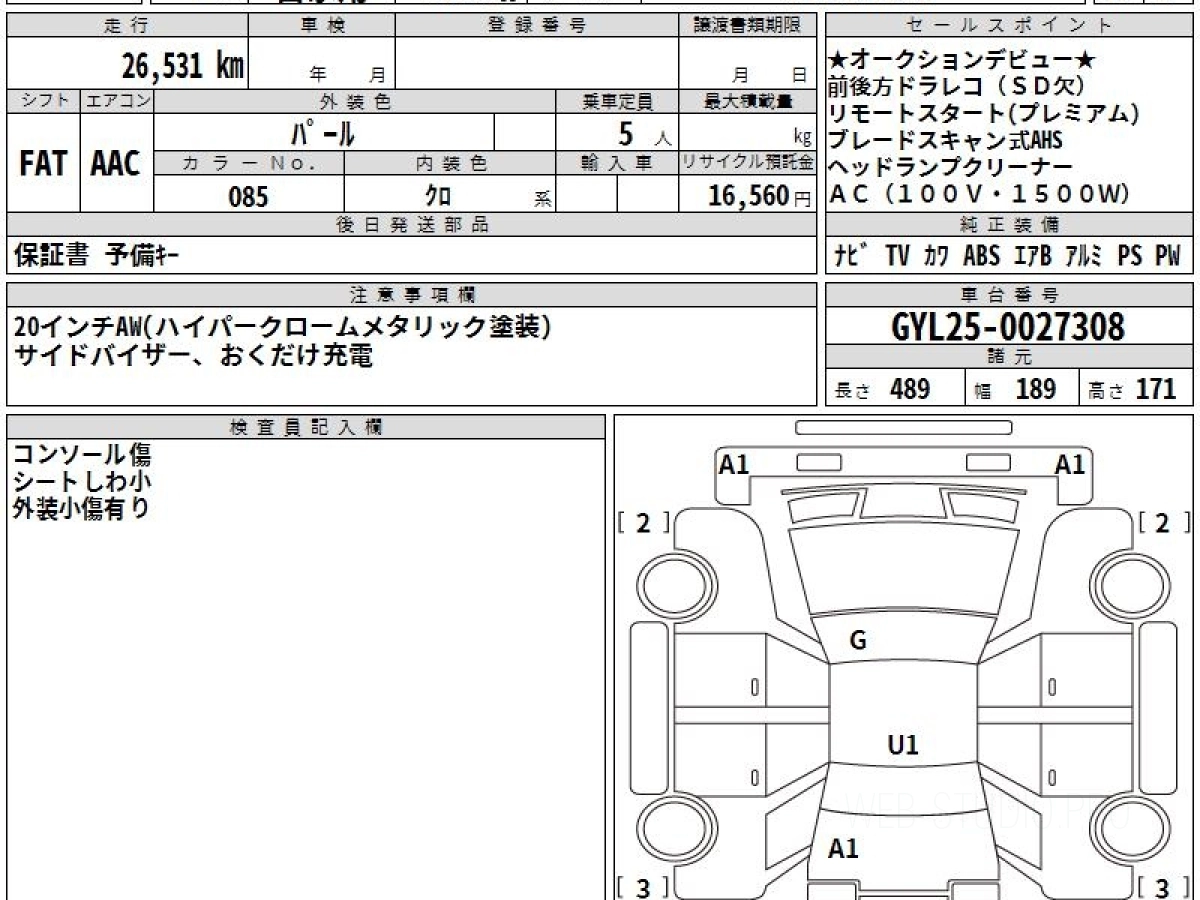Viewport: 1200px width, 900px height.
Task: Select the ブレードスキャン式AHS line
Action: (x=945, y=139)
